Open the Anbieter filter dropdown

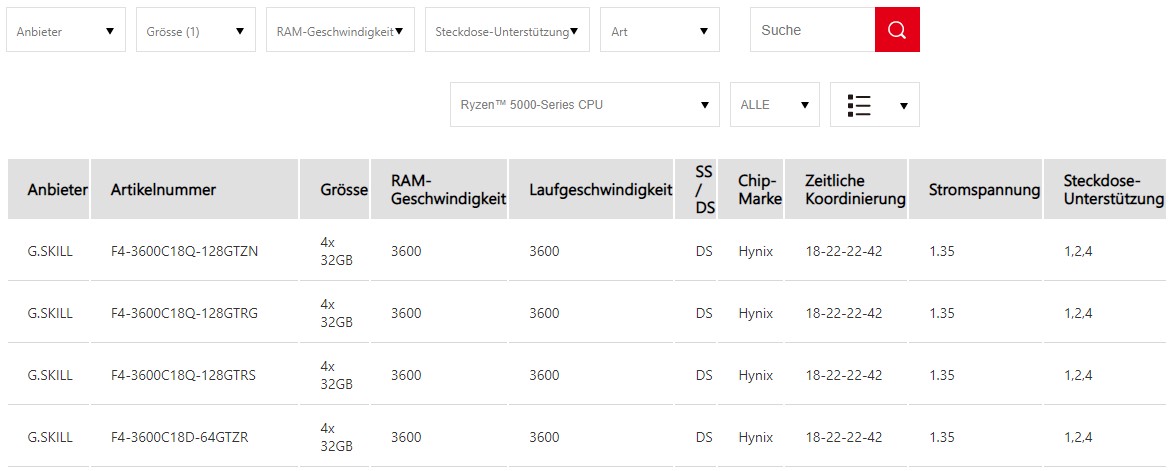point(66,31)
